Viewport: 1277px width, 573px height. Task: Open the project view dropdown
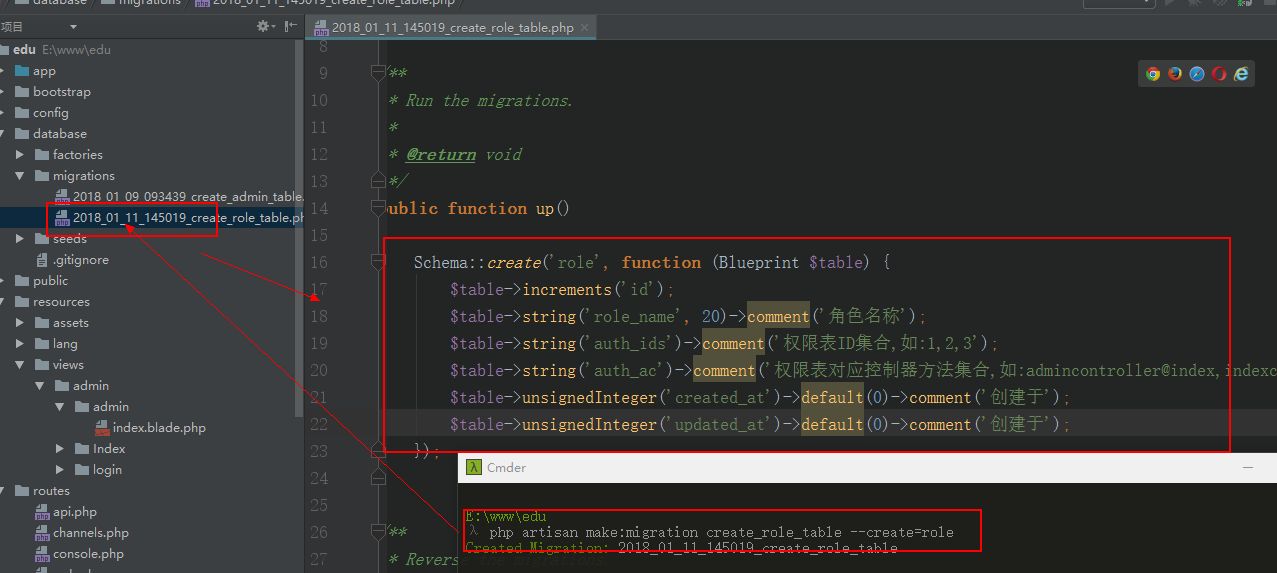[73, 27]
